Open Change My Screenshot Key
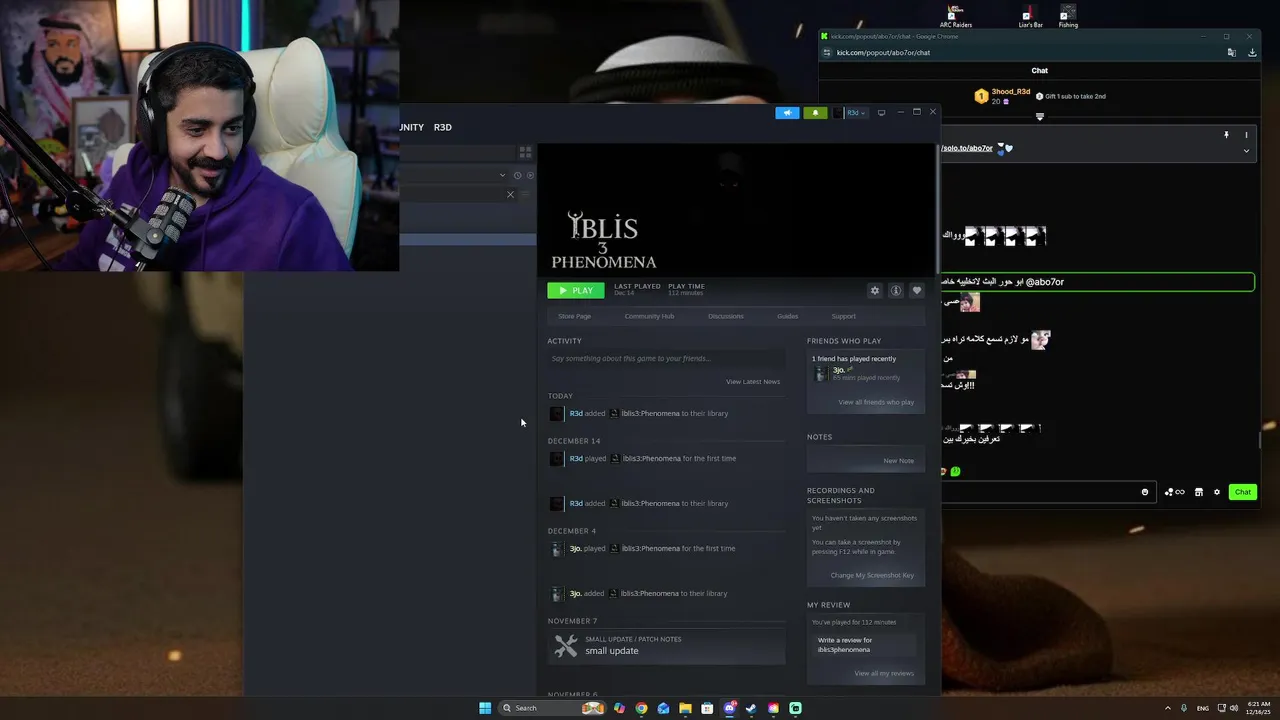 pyautogui.click(x=872, y=575)
